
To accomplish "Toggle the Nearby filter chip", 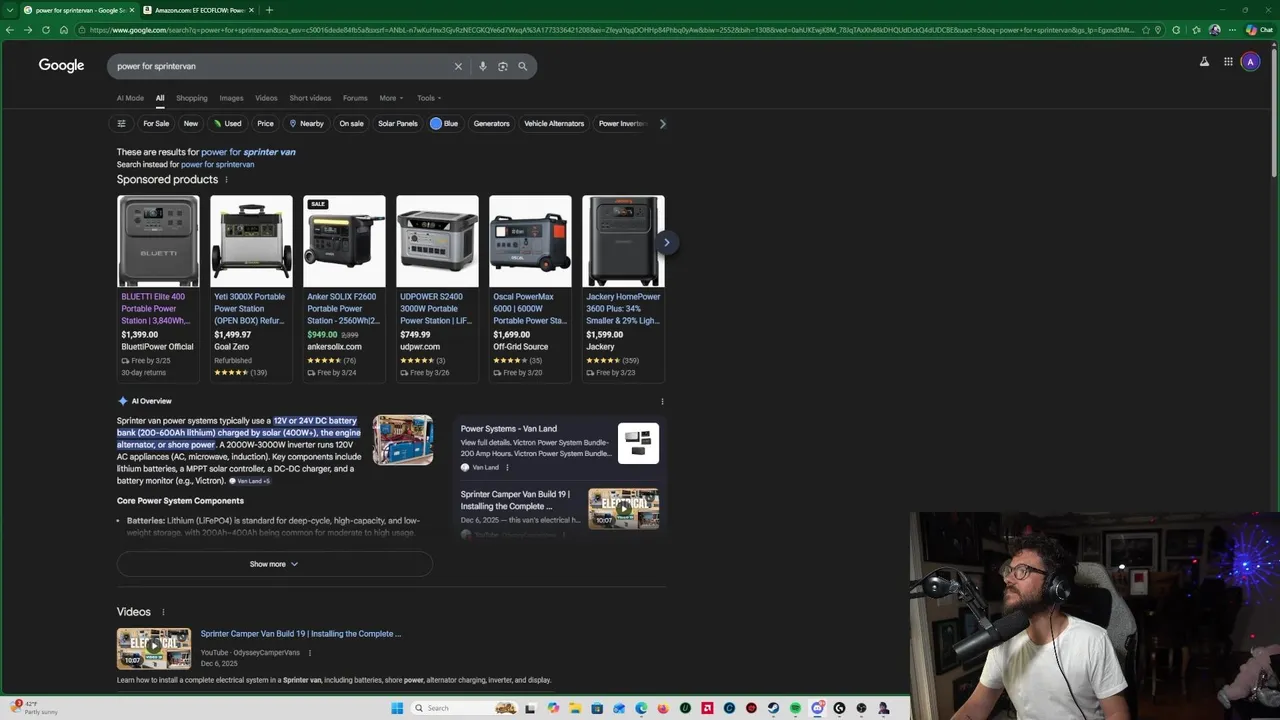I will click(x=306, y=124).
